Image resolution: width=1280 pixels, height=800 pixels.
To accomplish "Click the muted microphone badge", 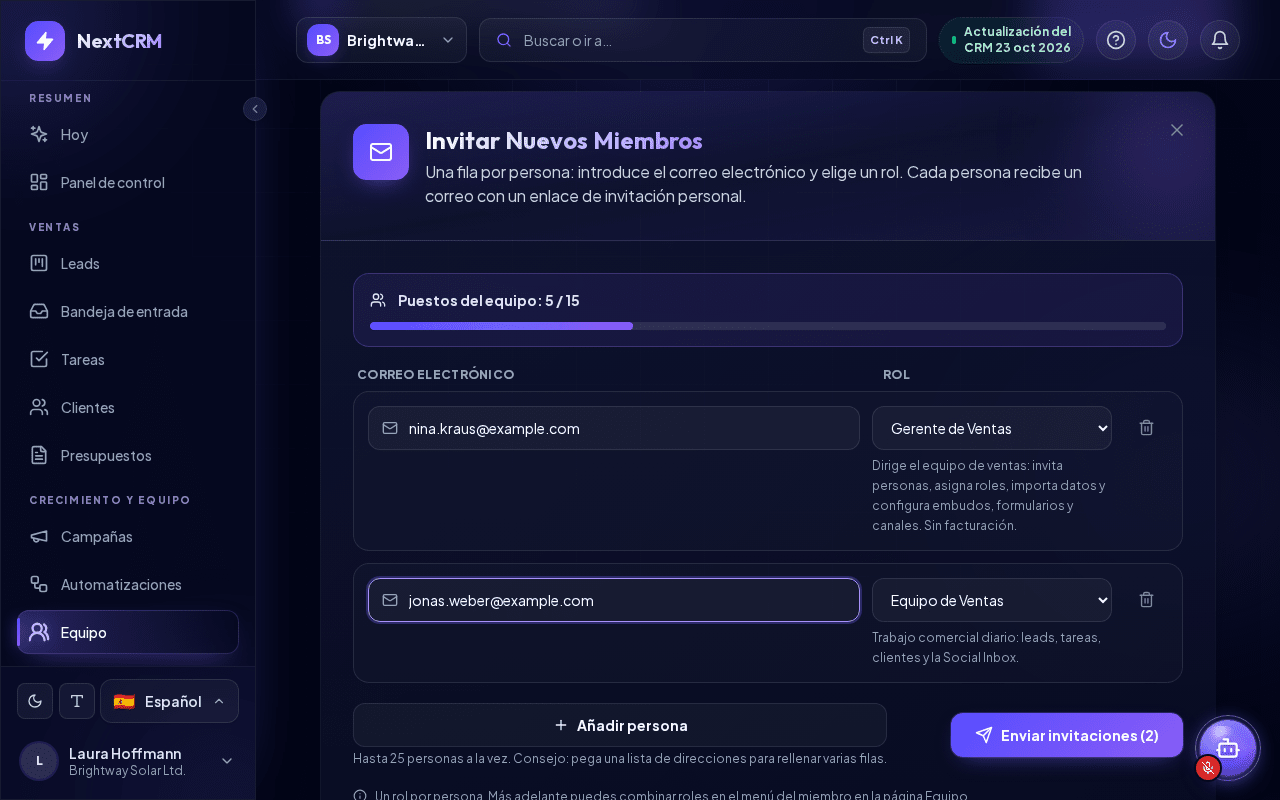I will point(1208,768).
